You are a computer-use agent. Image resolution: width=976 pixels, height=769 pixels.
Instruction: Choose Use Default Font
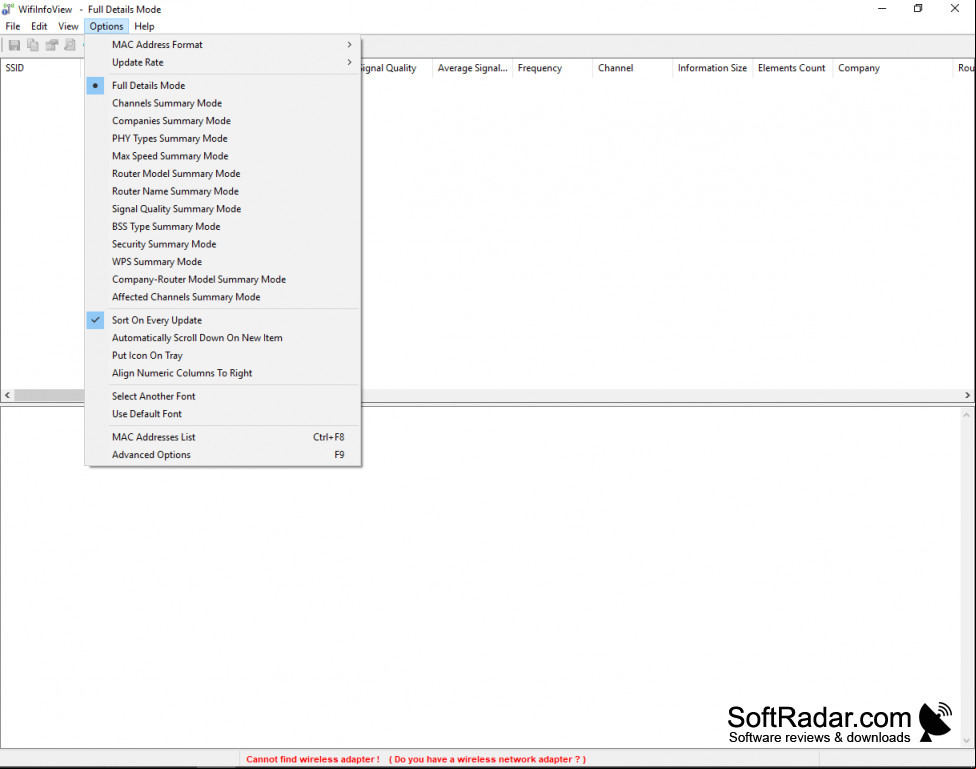(x=223, y=413)
